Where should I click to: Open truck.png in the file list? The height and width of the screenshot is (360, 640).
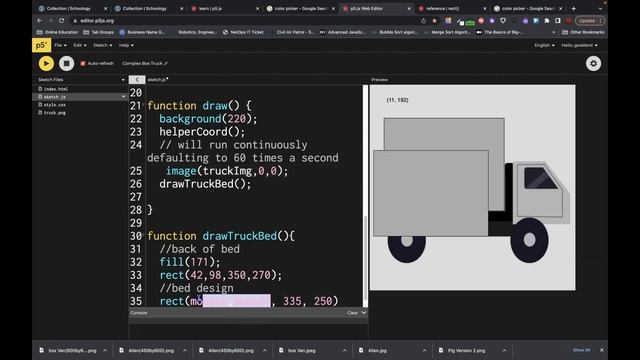[54, 113]
